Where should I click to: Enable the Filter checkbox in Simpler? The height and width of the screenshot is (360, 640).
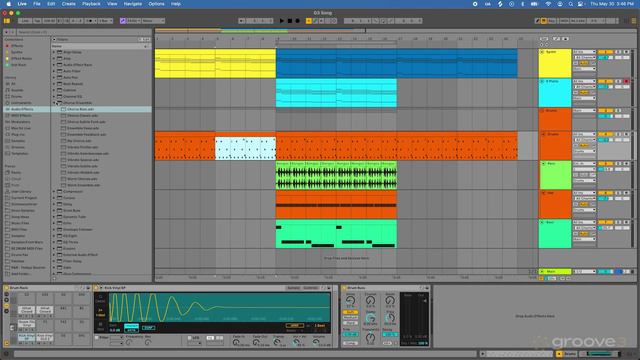pos(97,338)
